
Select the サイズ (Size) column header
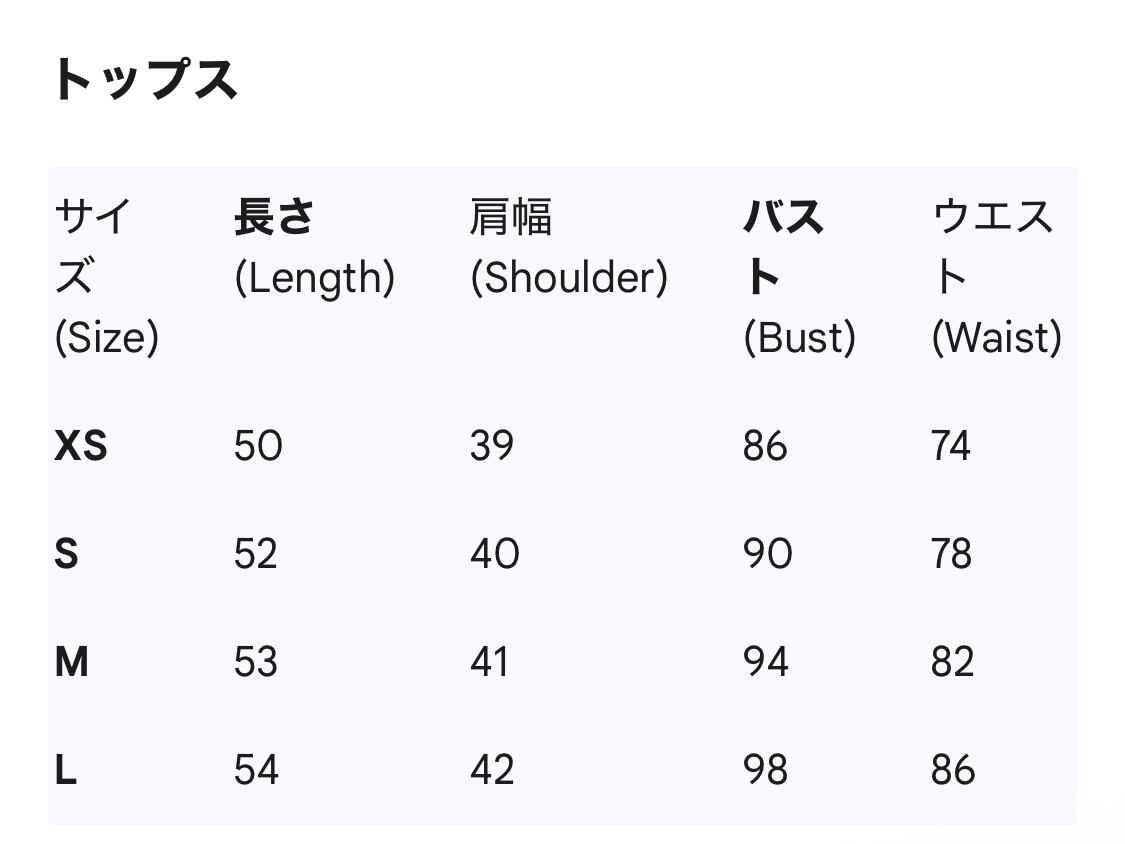(106, 277)
